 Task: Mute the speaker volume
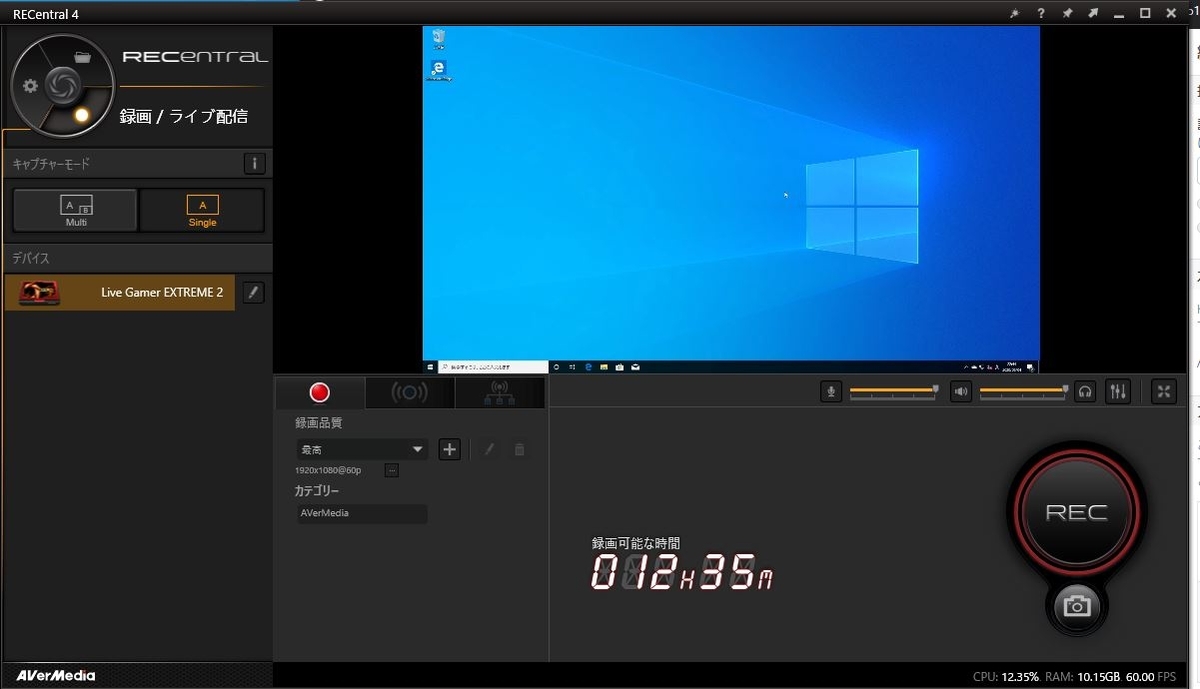[961, 392]
